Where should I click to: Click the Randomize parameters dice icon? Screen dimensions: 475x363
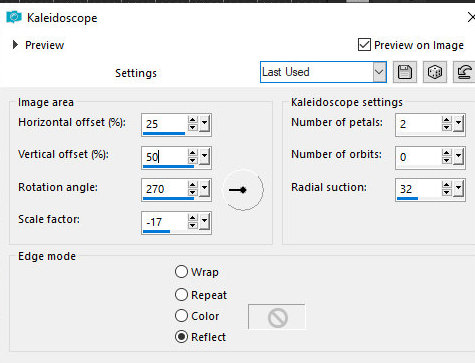point(435,72)
